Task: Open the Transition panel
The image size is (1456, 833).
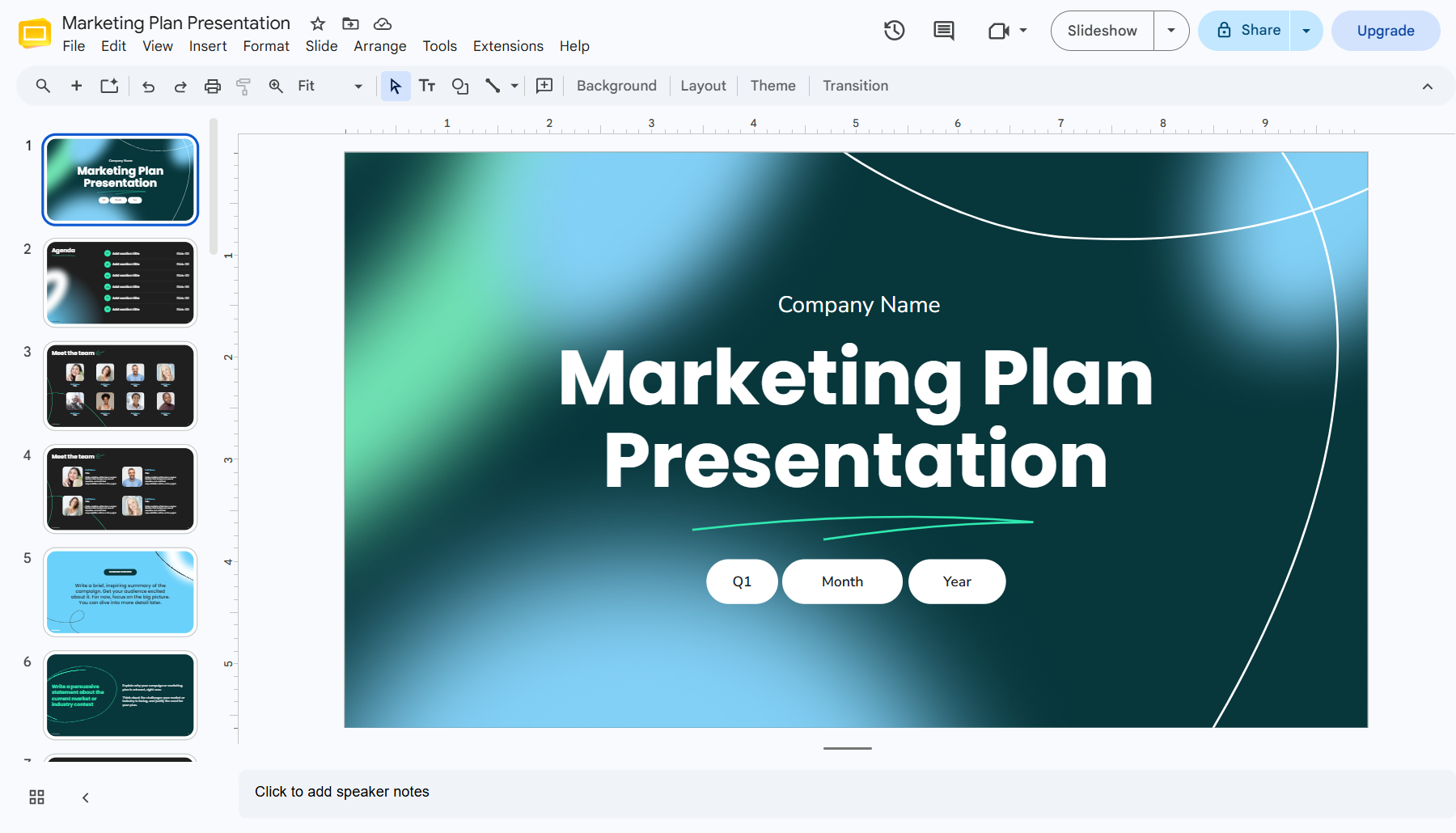Action: tap(855, 86)
